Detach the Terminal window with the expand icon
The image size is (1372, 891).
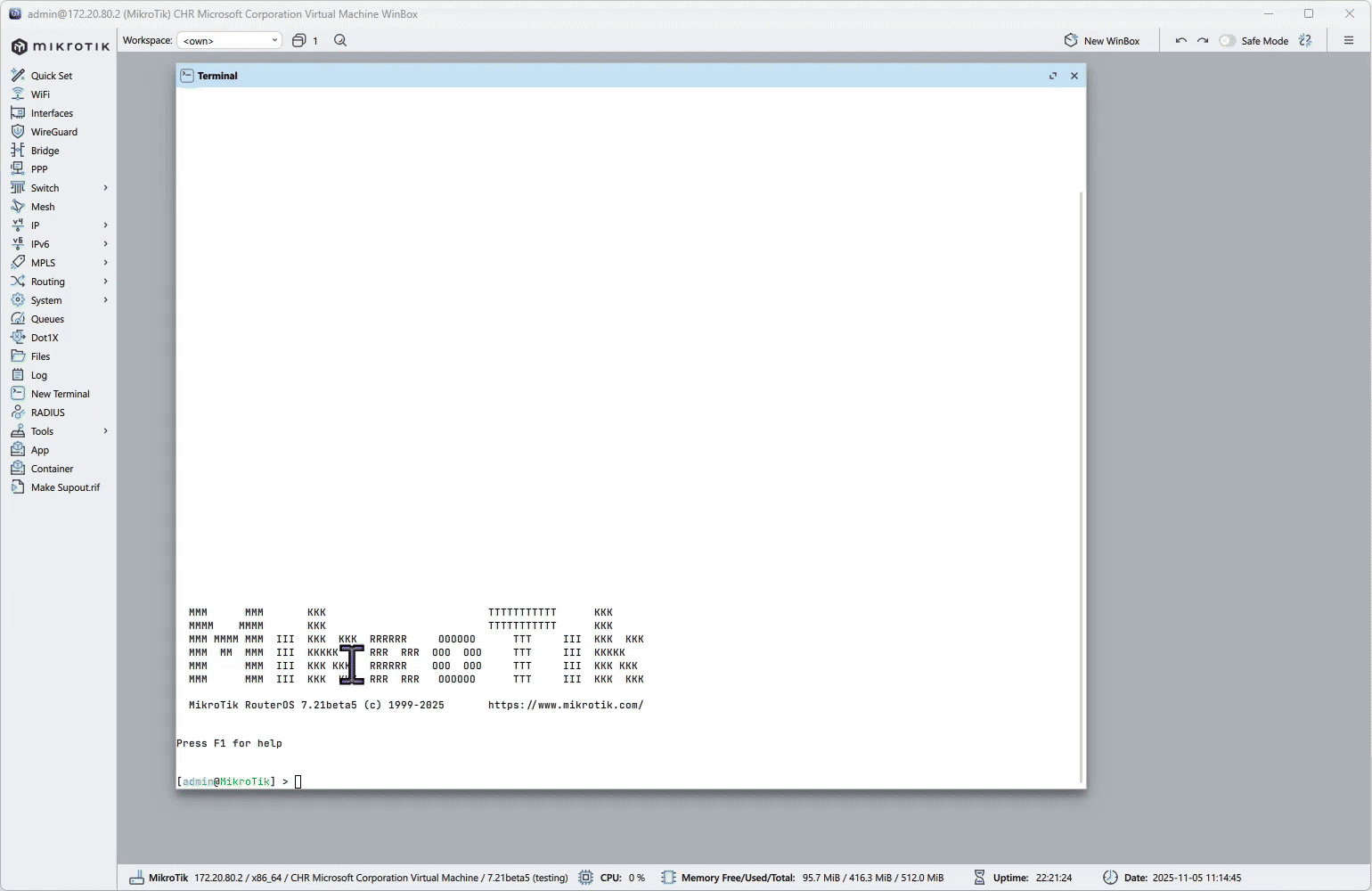click(x=1053, y=76)
